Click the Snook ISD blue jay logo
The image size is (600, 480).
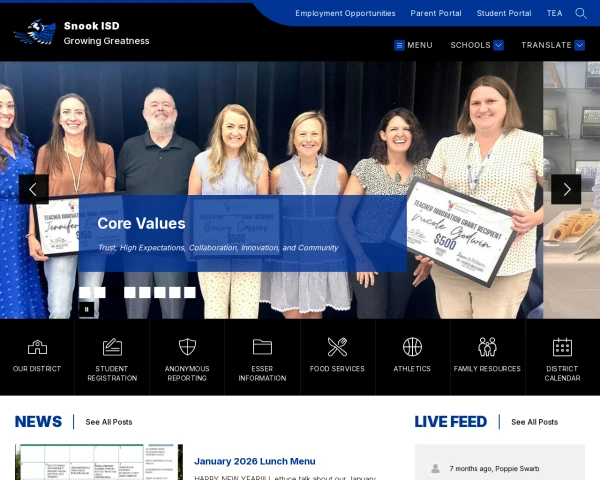point(35,32)
